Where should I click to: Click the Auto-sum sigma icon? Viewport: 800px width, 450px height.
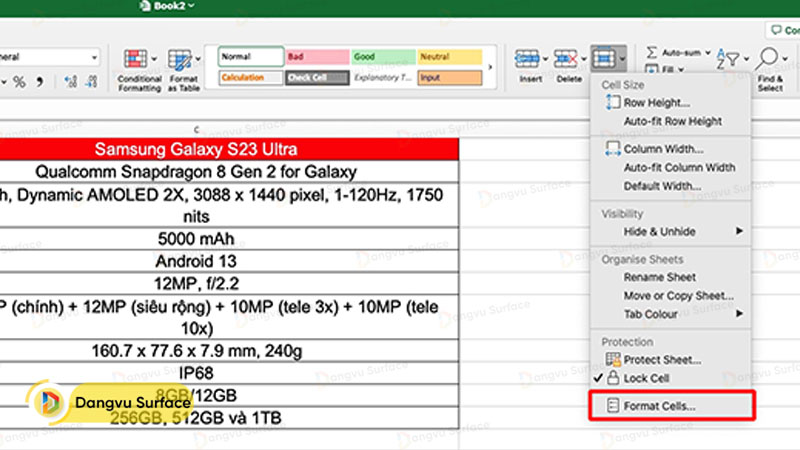(x=652, y=51)
